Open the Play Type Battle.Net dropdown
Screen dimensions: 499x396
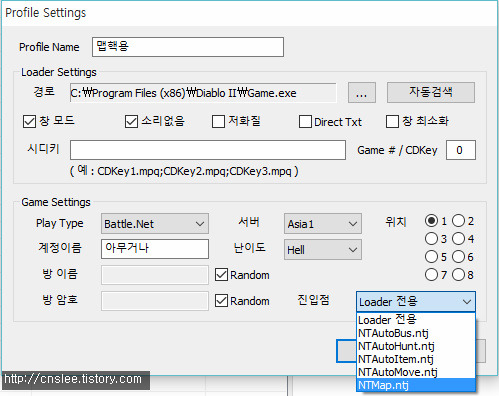point(155,224)
